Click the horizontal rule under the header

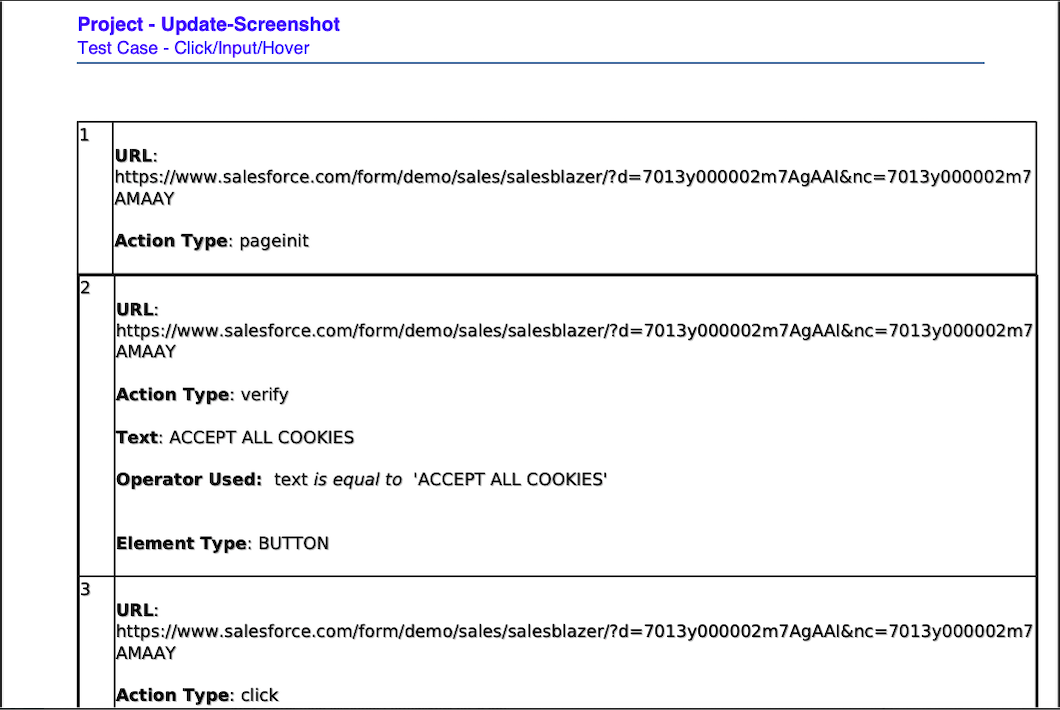pyautogui.click(x=531, y=63)
